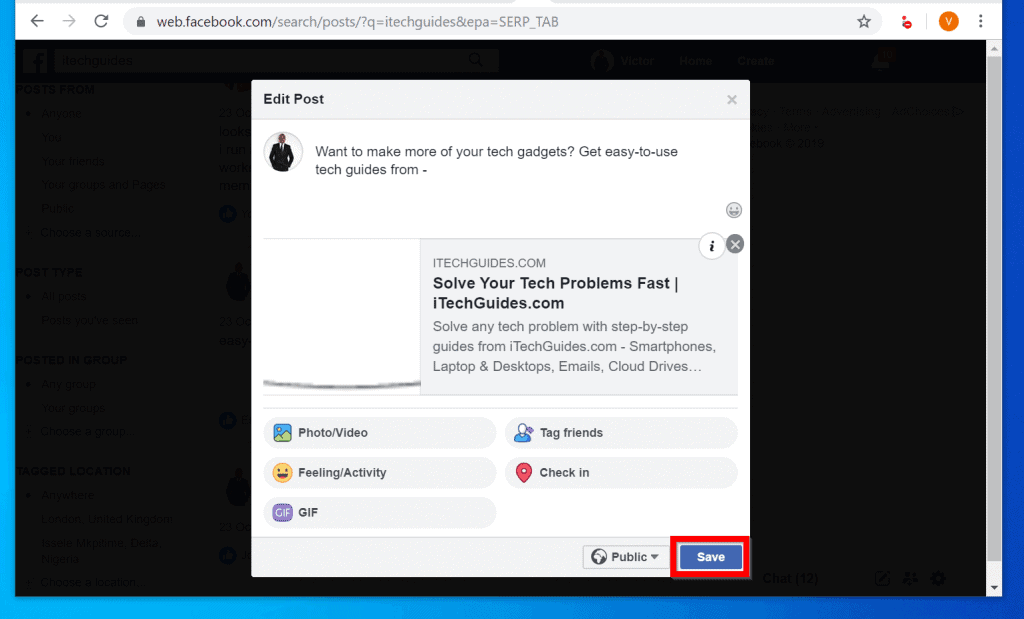
Task: Add a GIF to the post
Action: click(379, 513)
